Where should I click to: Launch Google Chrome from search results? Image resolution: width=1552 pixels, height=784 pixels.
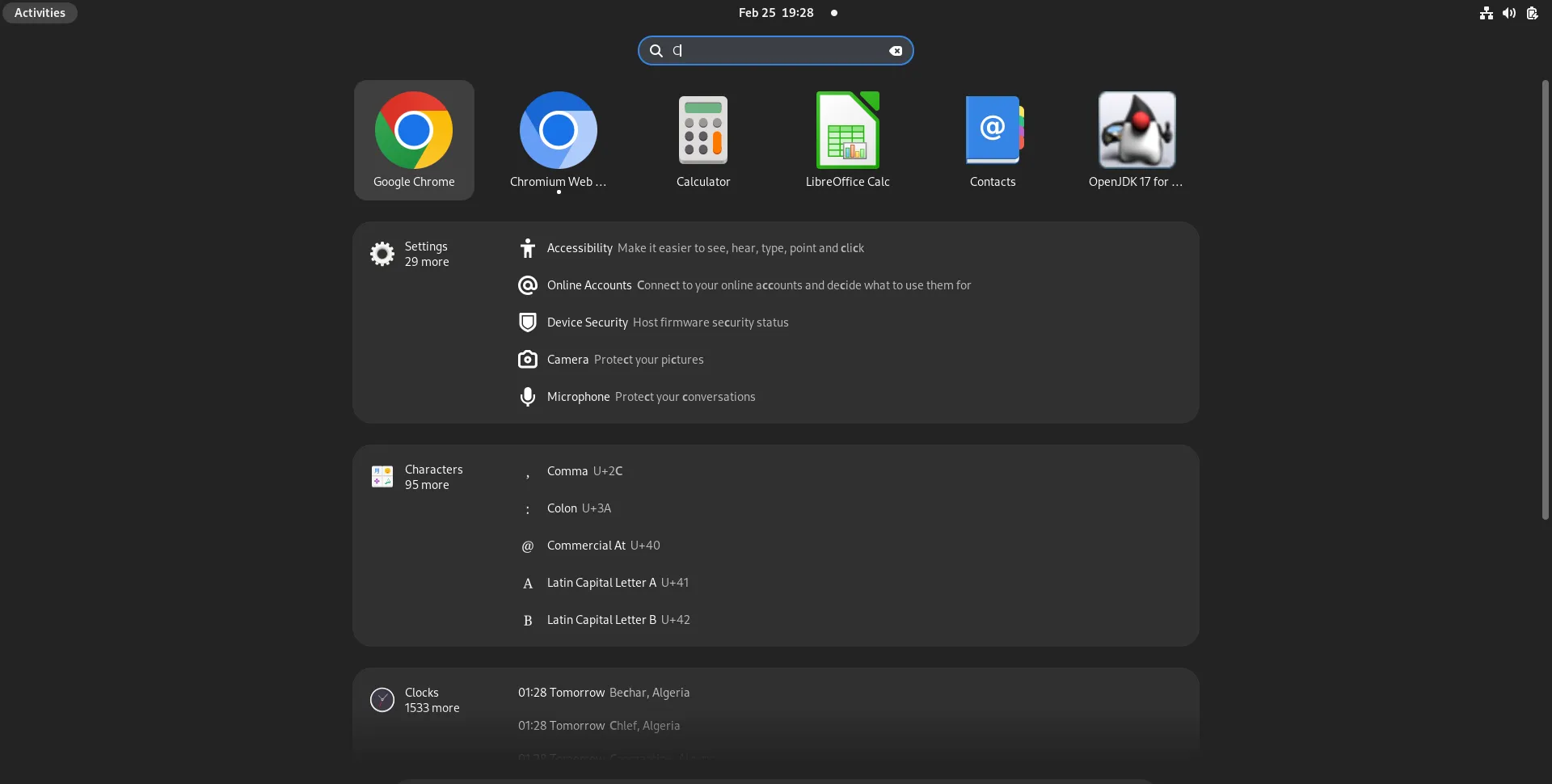414,140
